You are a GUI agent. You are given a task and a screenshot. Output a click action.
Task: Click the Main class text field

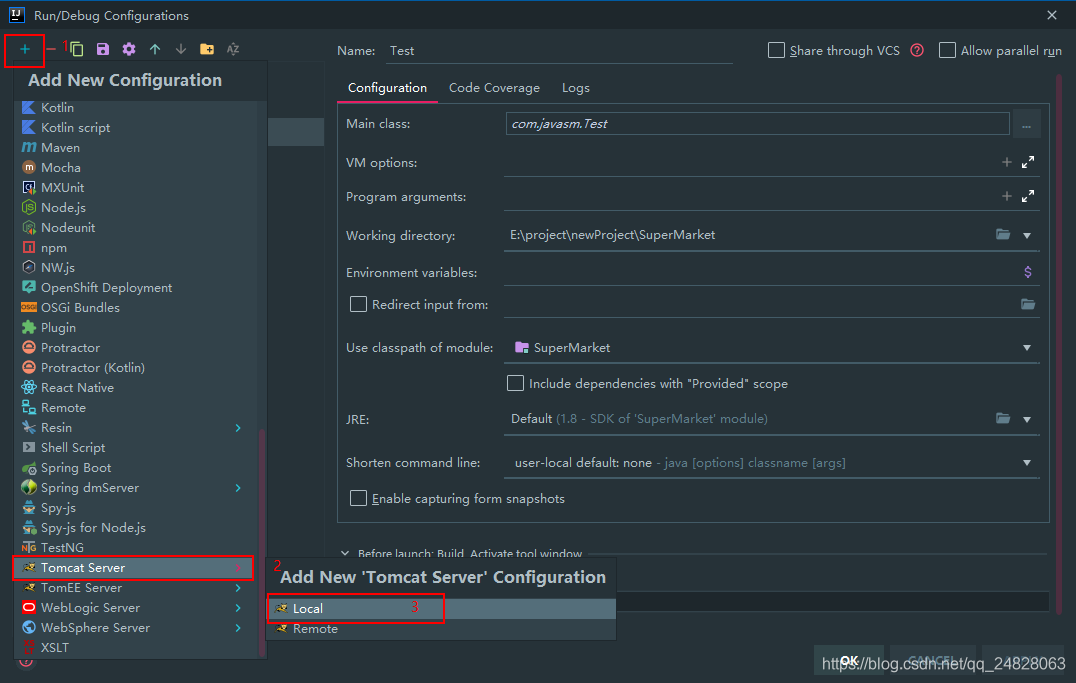point(758,124)
